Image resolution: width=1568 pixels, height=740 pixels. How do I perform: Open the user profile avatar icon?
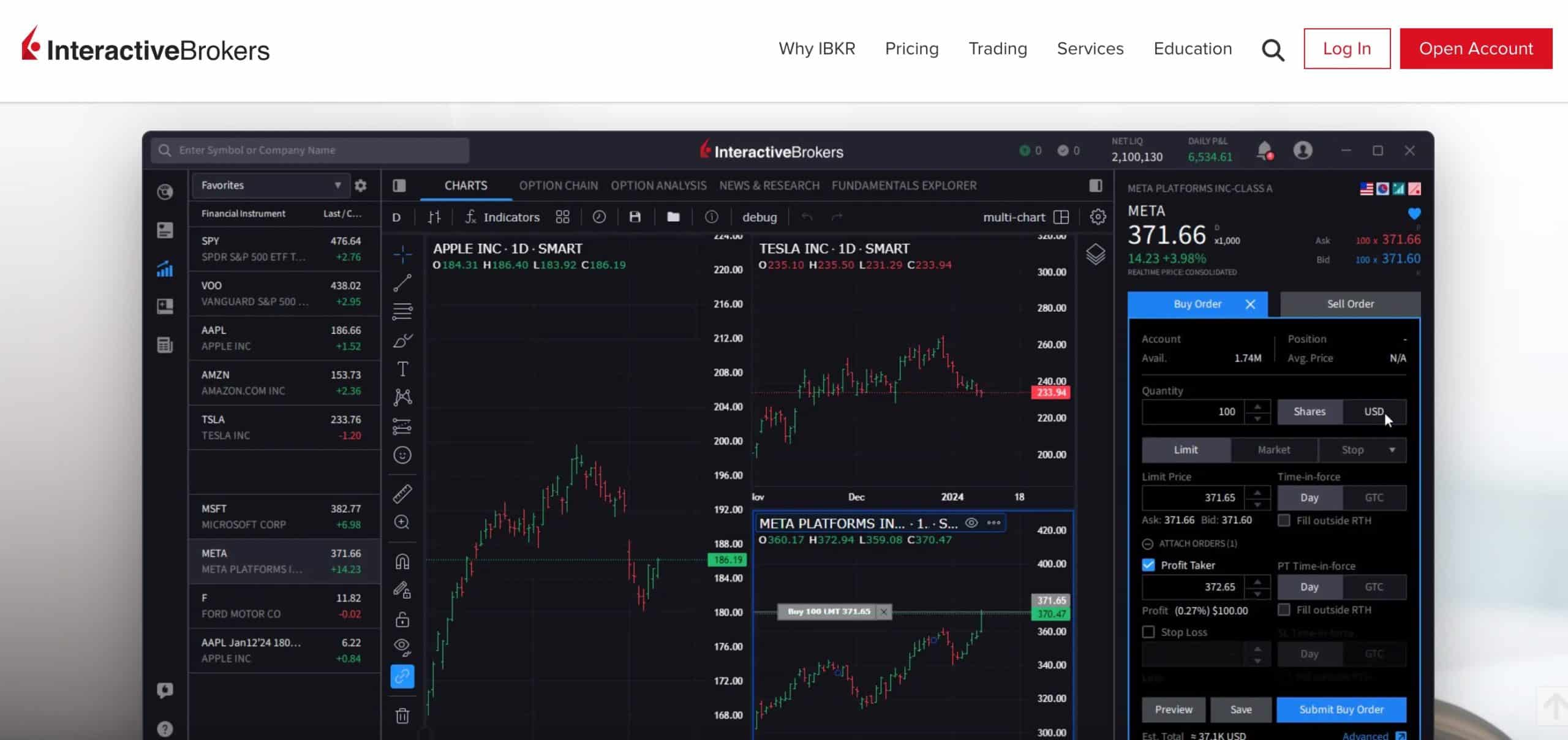coord(1303,151)
